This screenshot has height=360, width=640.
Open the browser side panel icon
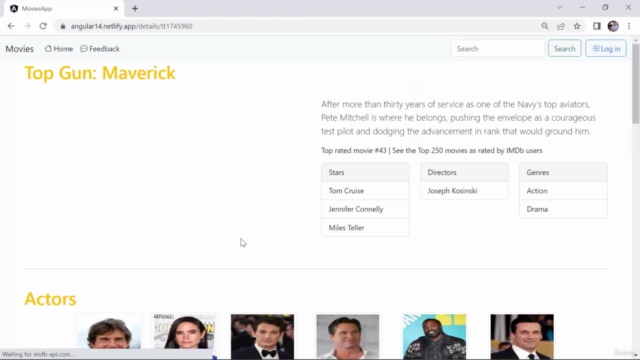[597, 26]
